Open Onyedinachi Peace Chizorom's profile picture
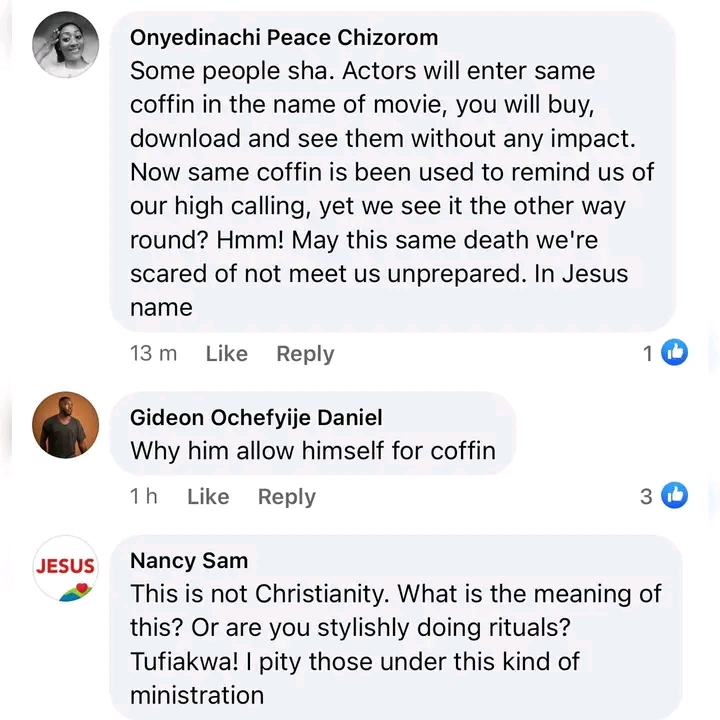 pos(66,45)
